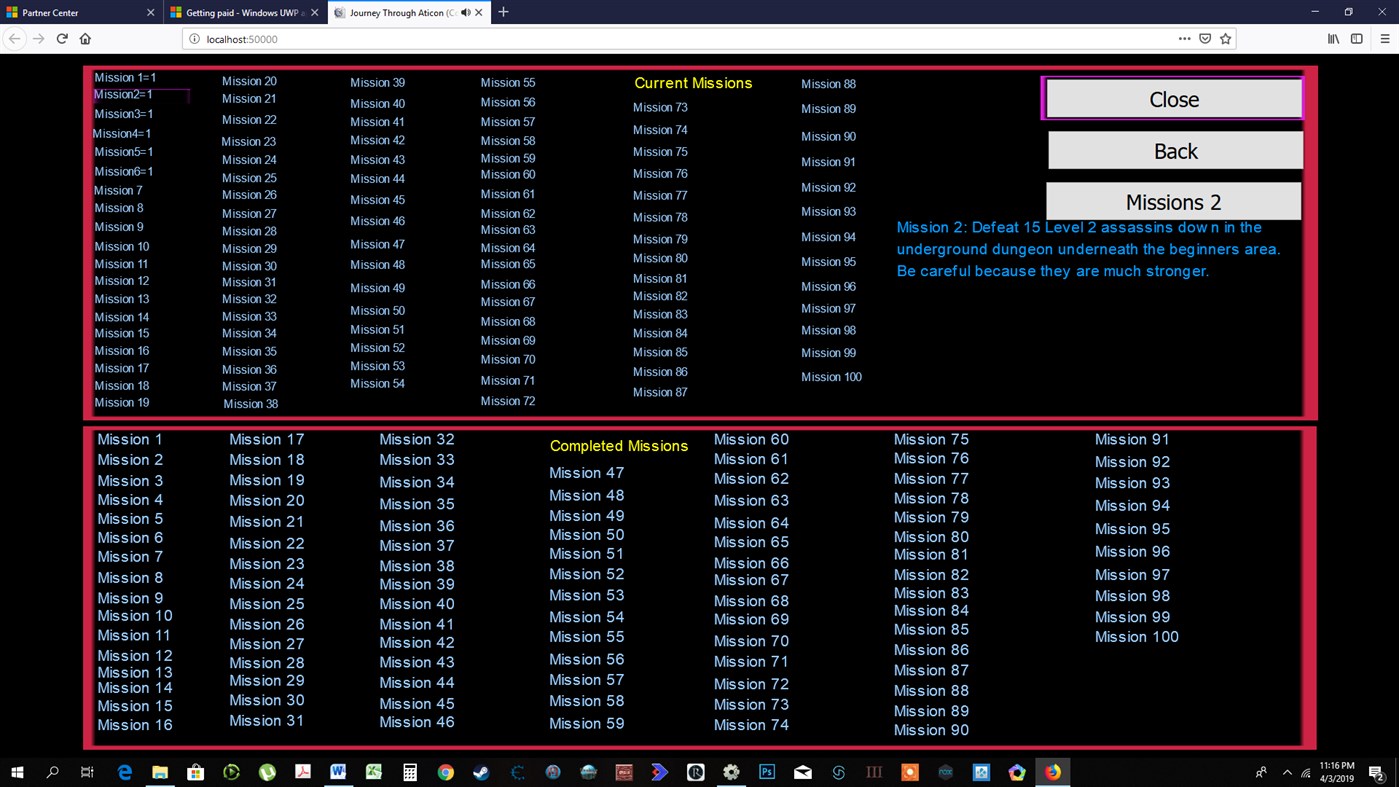Screen dimensions: 1399x787
Task: Mute the Journey Through Aticon tab audio
Action: pyautogui.click(x=466, y=13)
